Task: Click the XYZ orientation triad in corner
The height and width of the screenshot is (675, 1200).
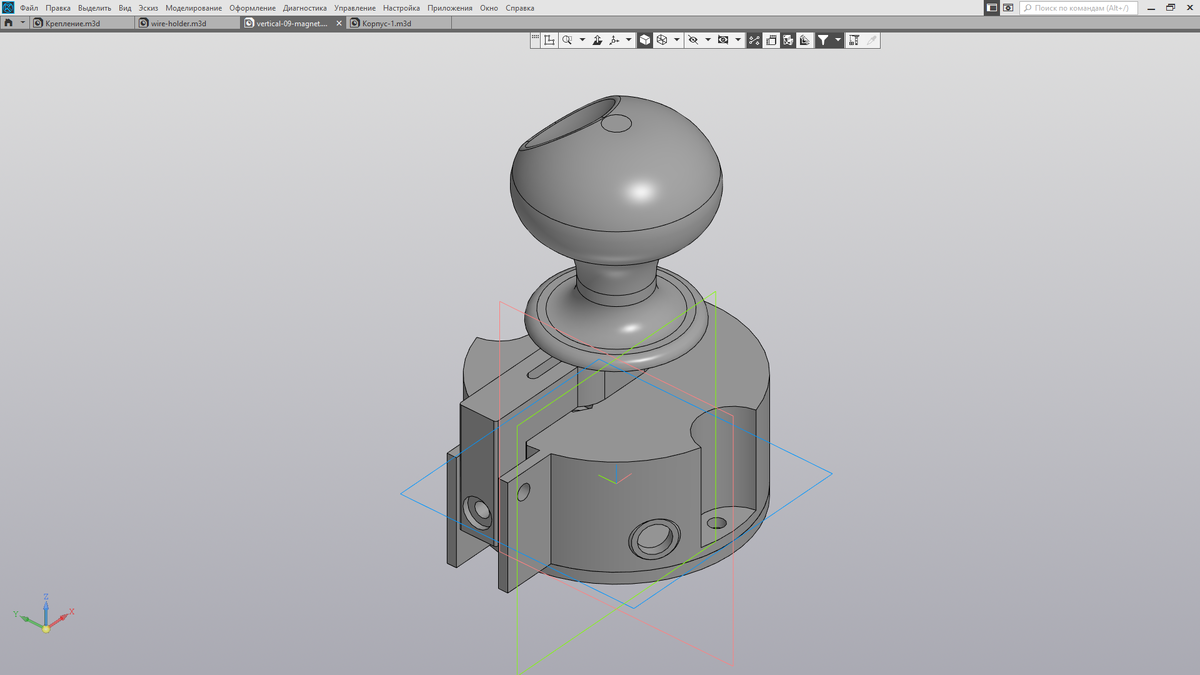Action: point(45,613)
